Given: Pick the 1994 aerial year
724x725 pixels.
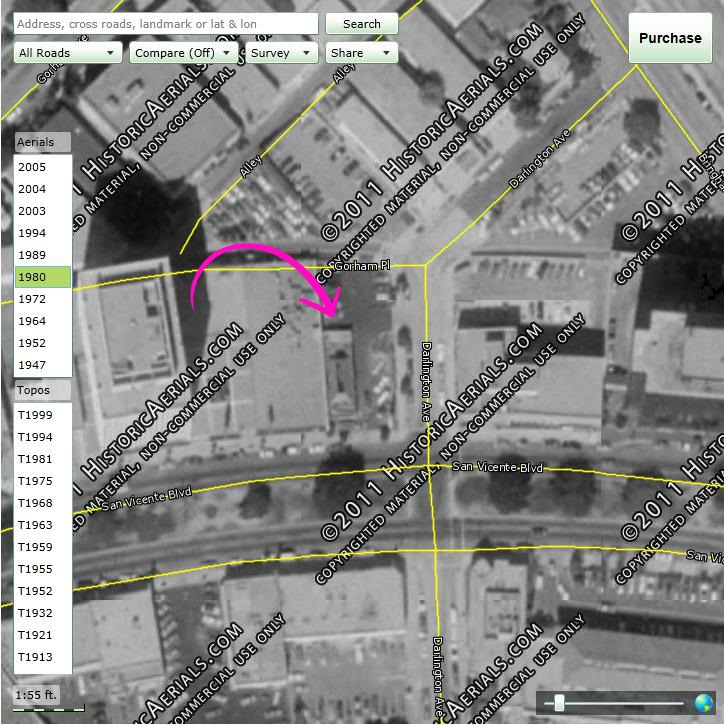Looking at the screenshot, I should (x=33, y=233).
